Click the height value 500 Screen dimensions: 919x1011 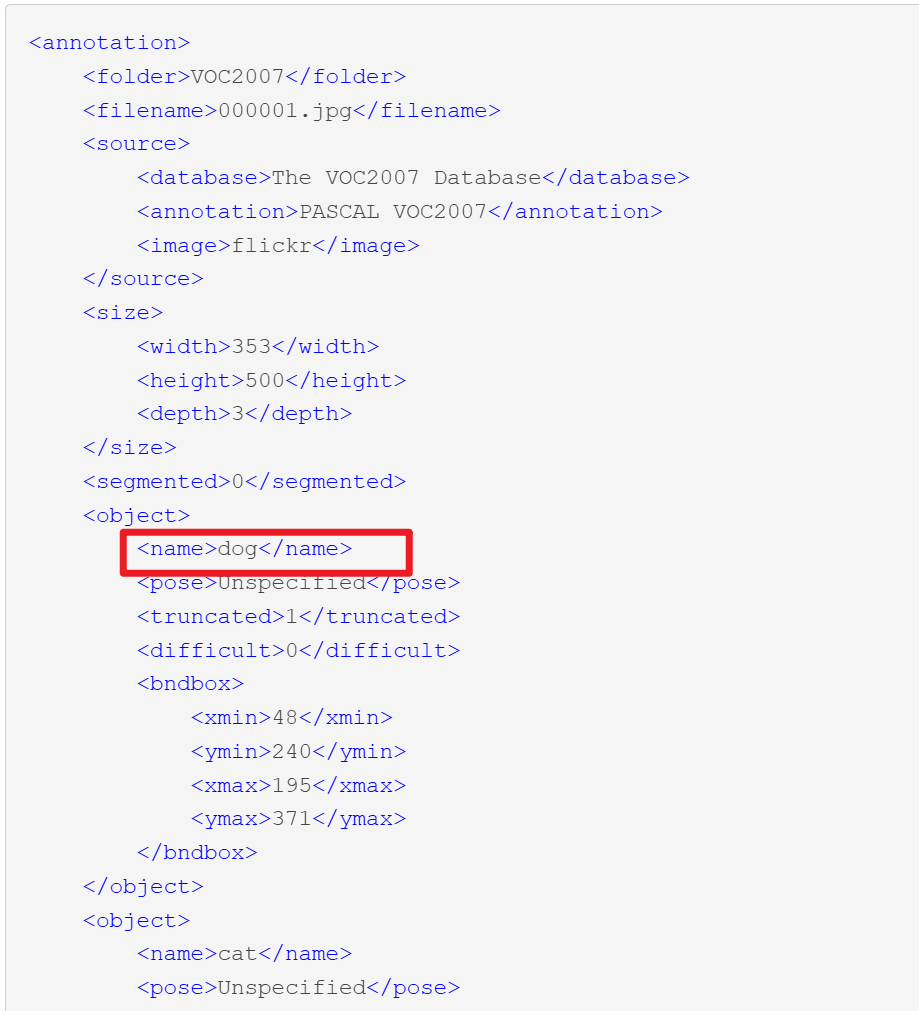pyautogui.click(x=265, y=381)
